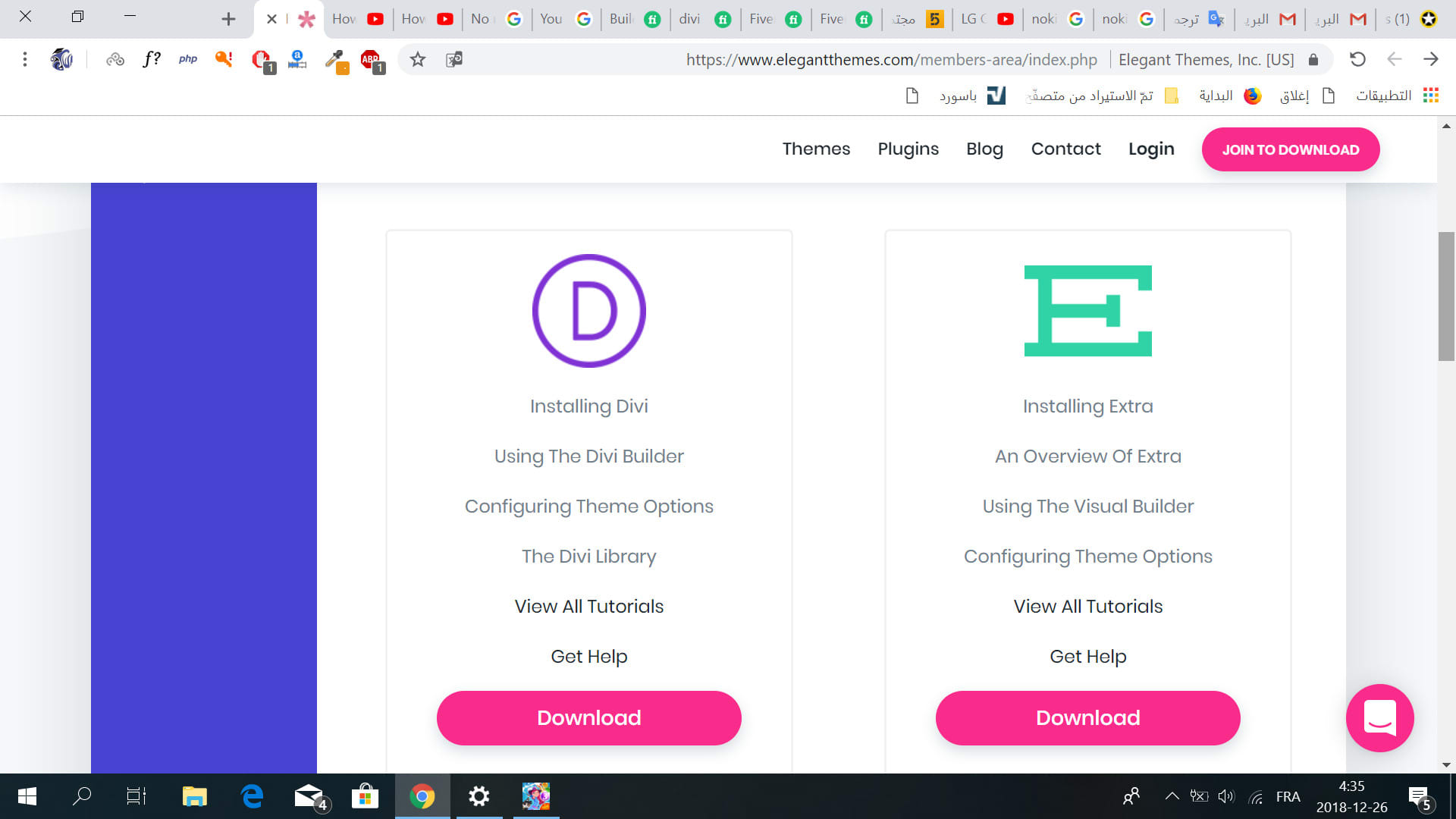The width and height of the screenshot is (1456, 819).
Task: Open the Windows Start menu
Action: tap(27, 796)
